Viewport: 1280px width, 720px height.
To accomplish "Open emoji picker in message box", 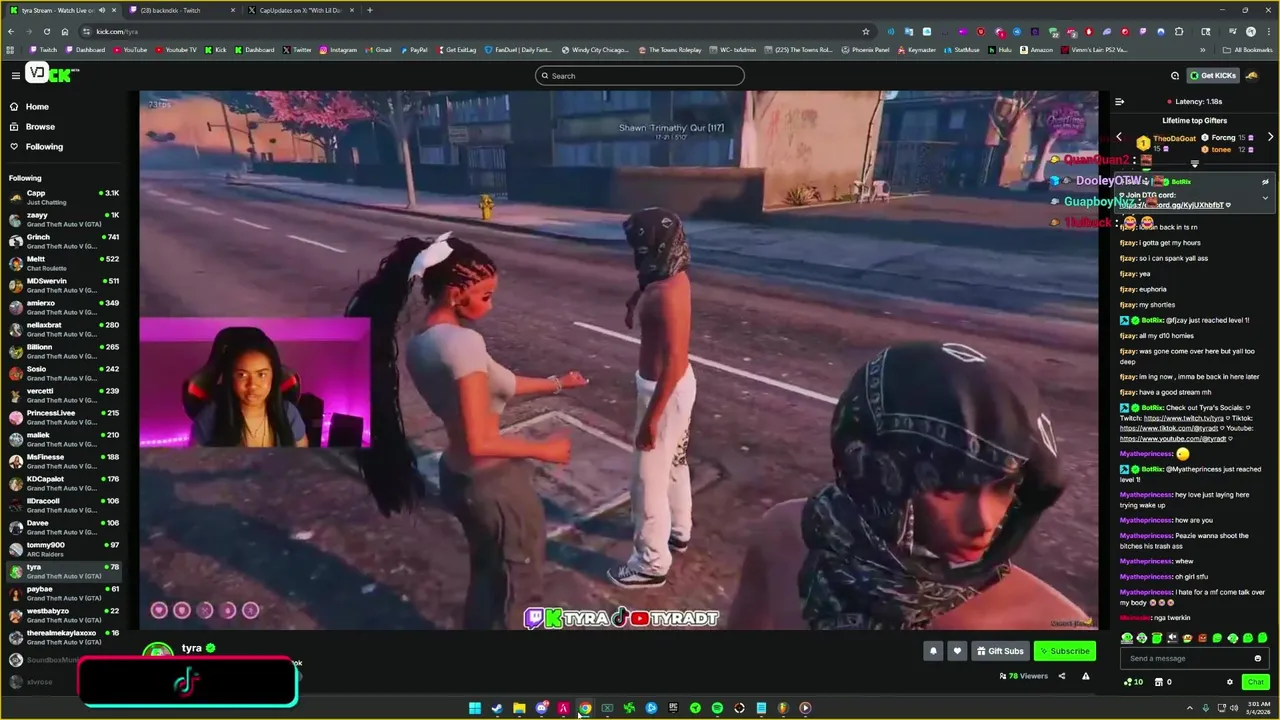I will [x=1257, y=658].
